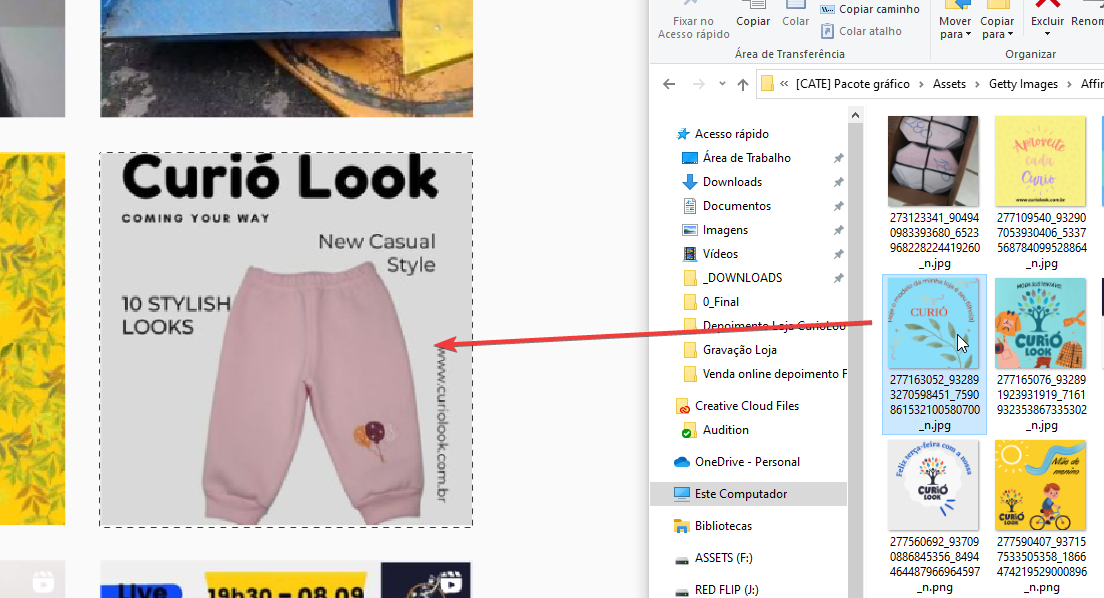Image resolution: width=1104 pixels, height=598 pixels.
Task: Click pin icon beside Vídeos
Action: [838, 254]
